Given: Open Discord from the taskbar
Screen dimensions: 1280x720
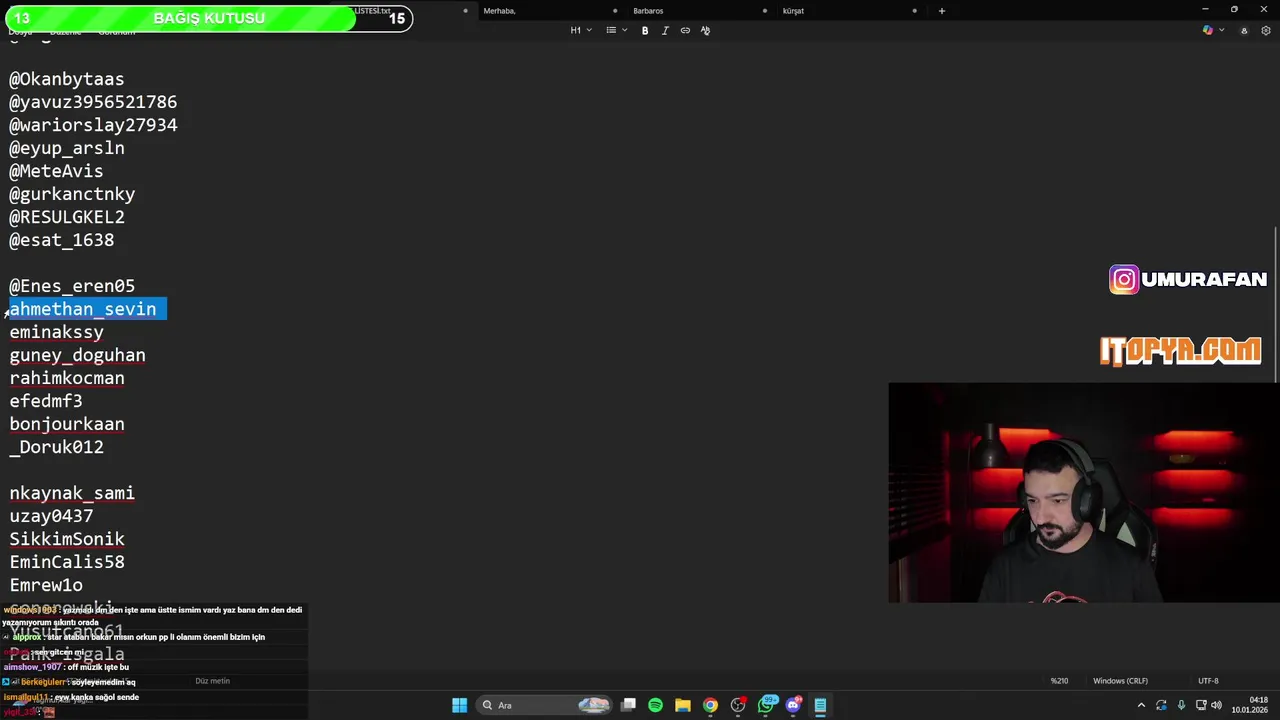Looking at the screenshot, I should pyautogui.click(x=794, y=705).
